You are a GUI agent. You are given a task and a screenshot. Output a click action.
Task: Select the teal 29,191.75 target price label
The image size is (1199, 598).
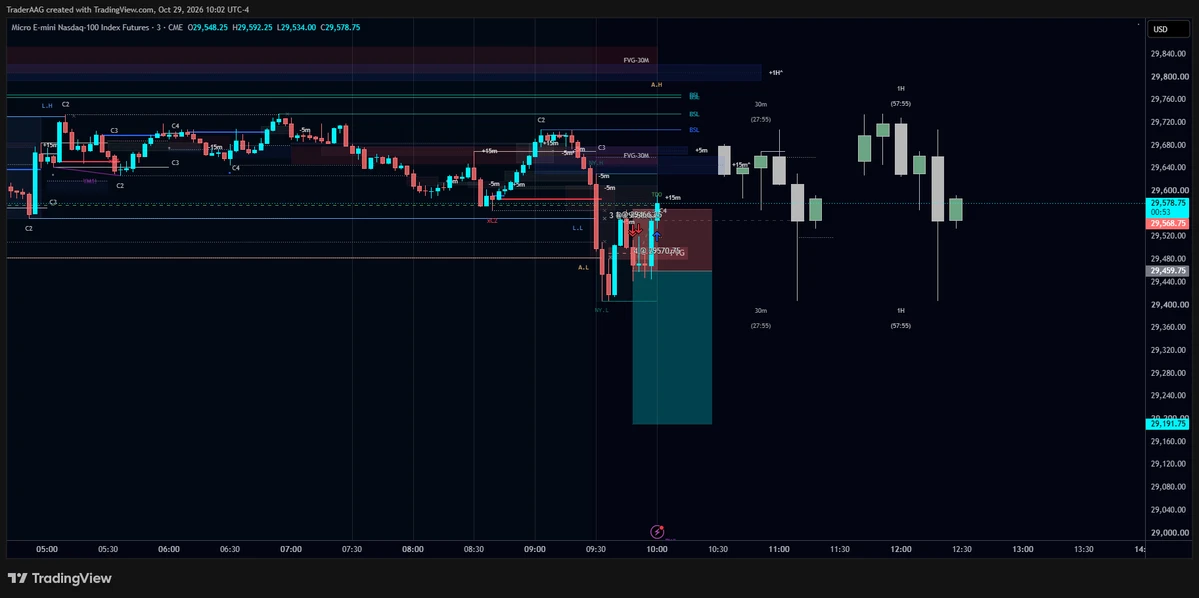click(1168, 424)
